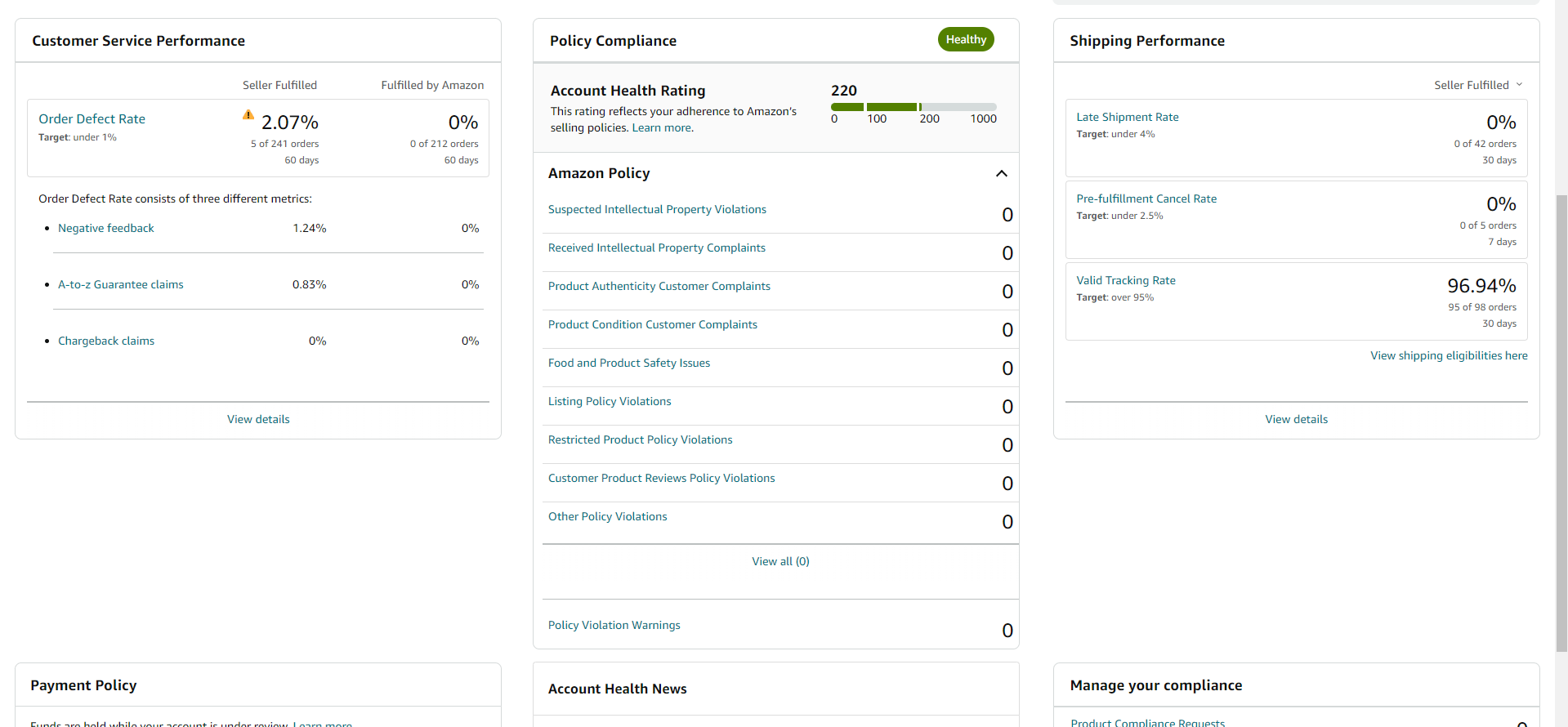Open the Seller Fulfilled dropdown in Shipping Performance
This screenshot has width=1568, height=727.
1478,85
